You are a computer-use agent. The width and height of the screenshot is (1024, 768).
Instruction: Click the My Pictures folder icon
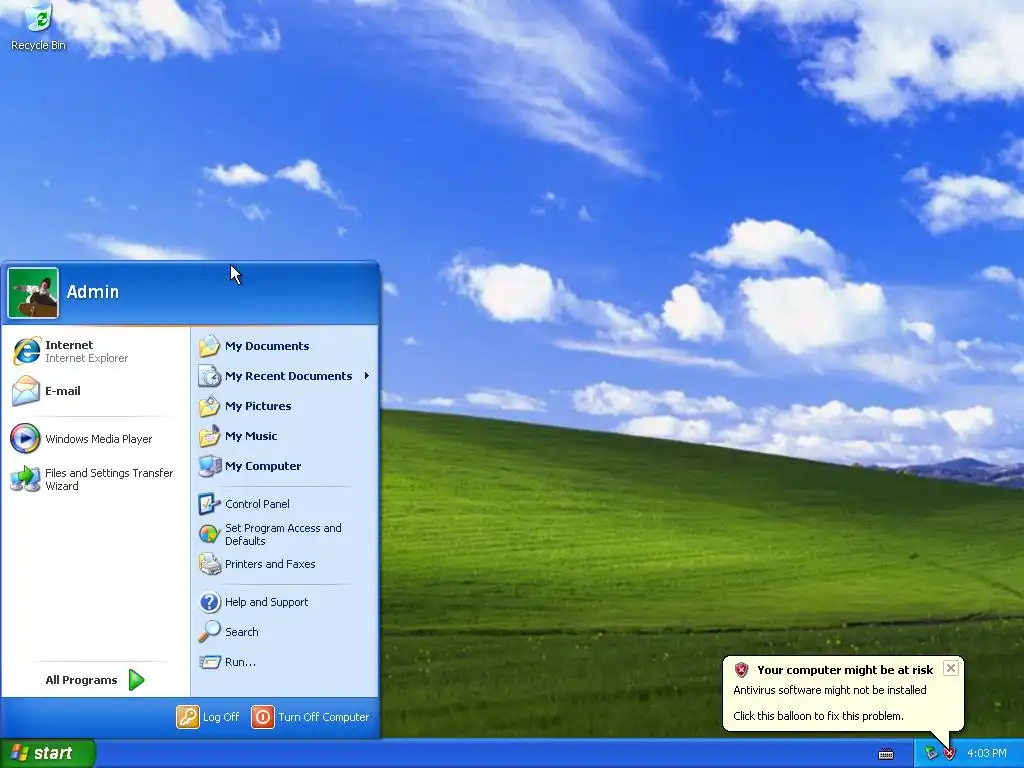(x=210, y=406)
